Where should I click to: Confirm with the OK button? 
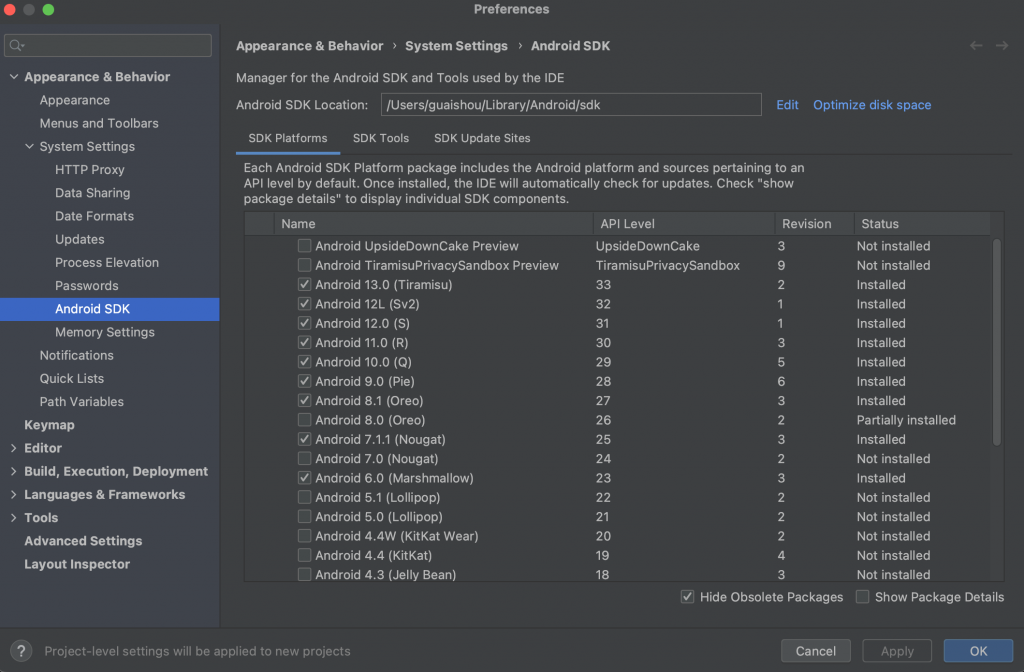tap(978, 650)
